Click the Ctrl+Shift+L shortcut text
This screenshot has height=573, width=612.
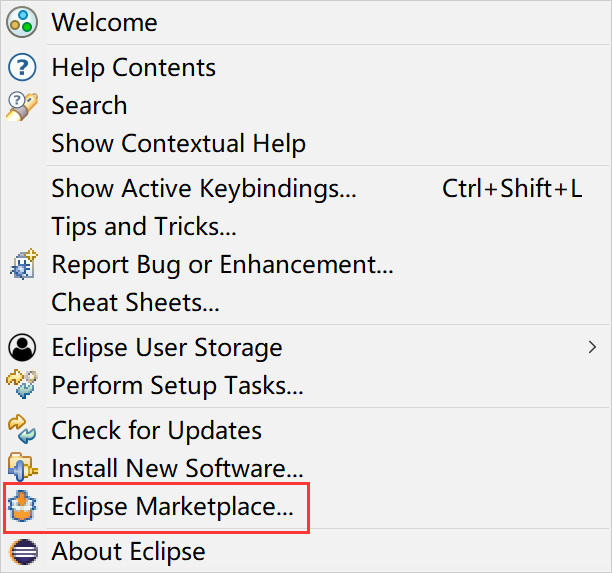coord(512,189)
